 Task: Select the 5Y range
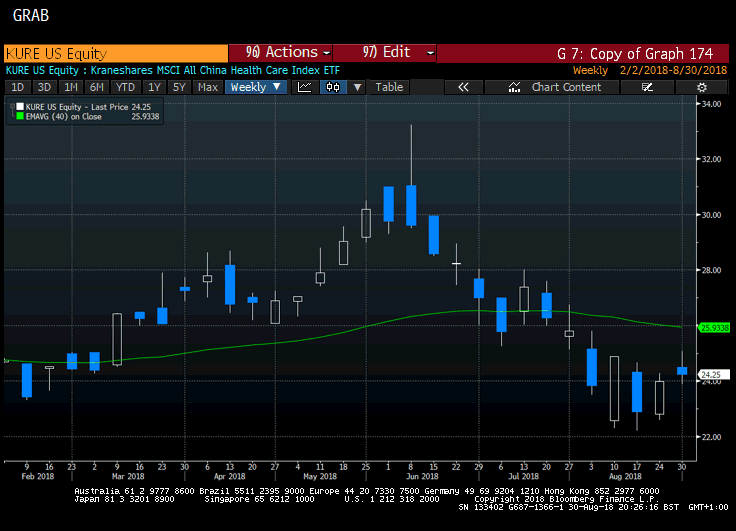click(x=179, y=87)
